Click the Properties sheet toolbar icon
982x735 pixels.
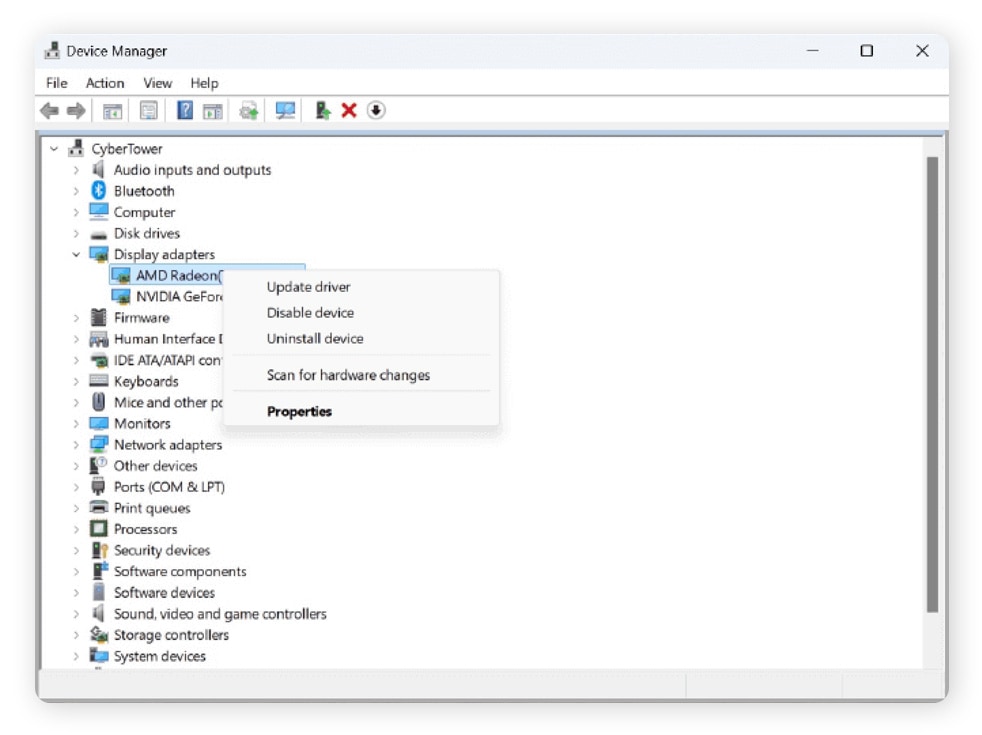click(148, 111)
